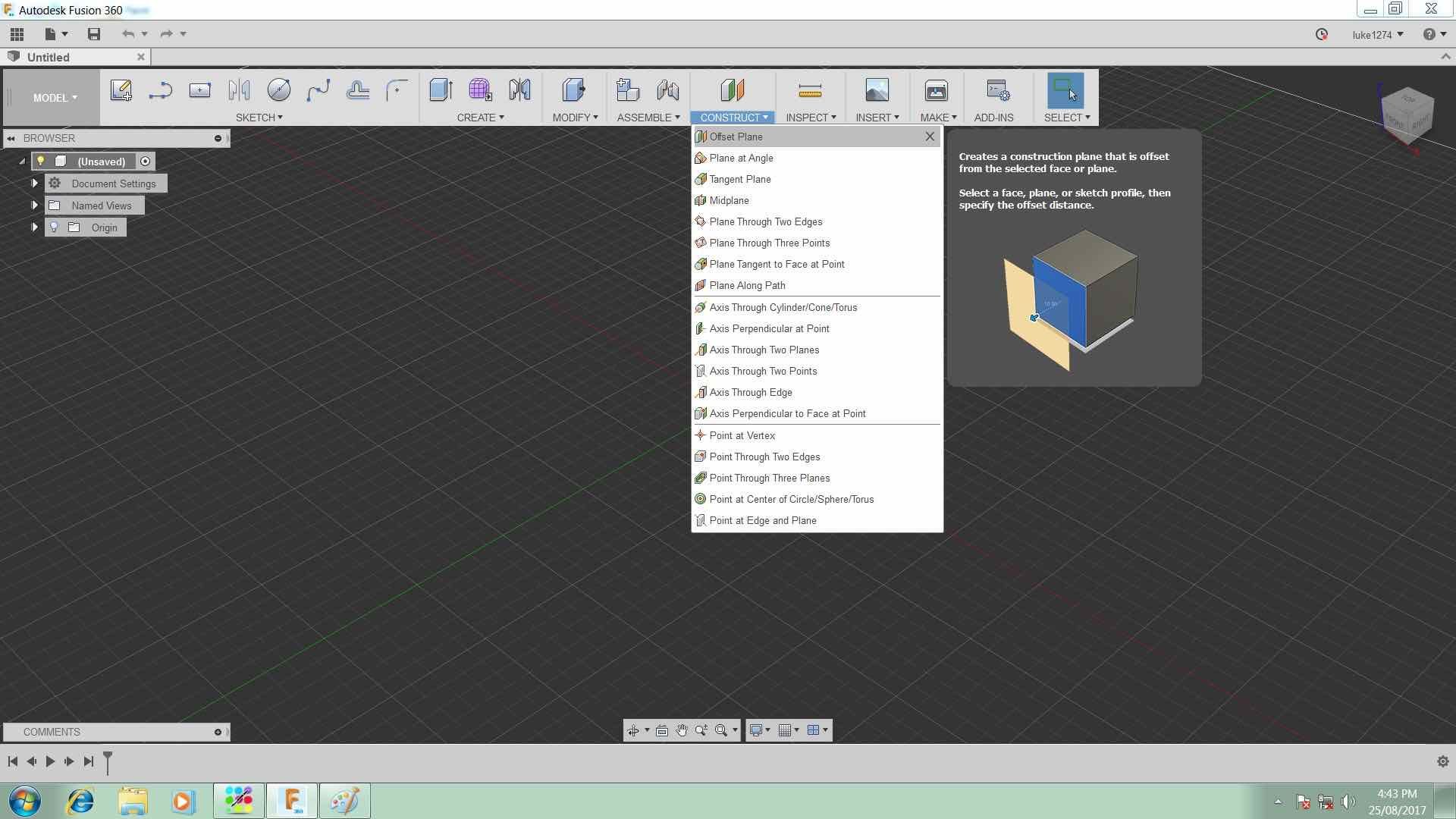Choose Axis Through Two Points
Image resolution: width=1456 pixels, height=819 pixels.
(x=817, y=371)
